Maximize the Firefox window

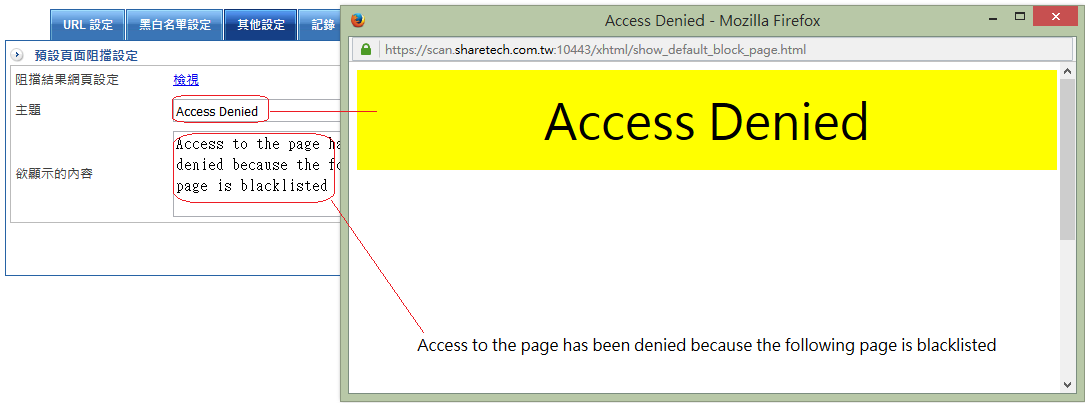1020,18
